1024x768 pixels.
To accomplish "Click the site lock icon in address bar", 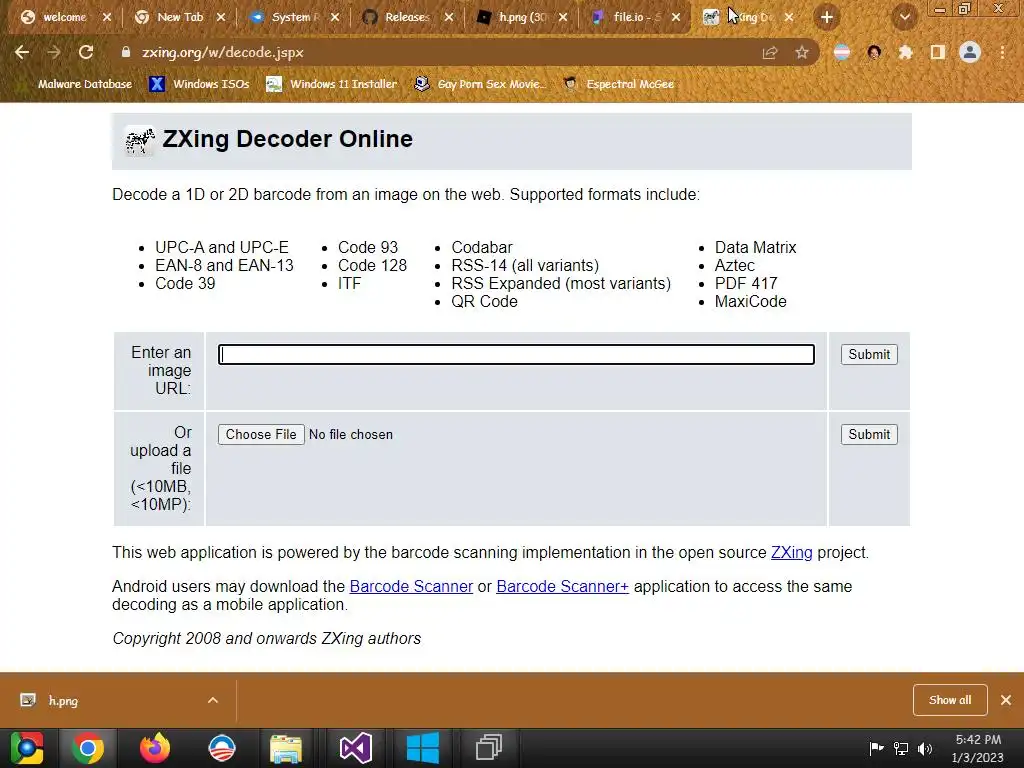I will [126, 52].
